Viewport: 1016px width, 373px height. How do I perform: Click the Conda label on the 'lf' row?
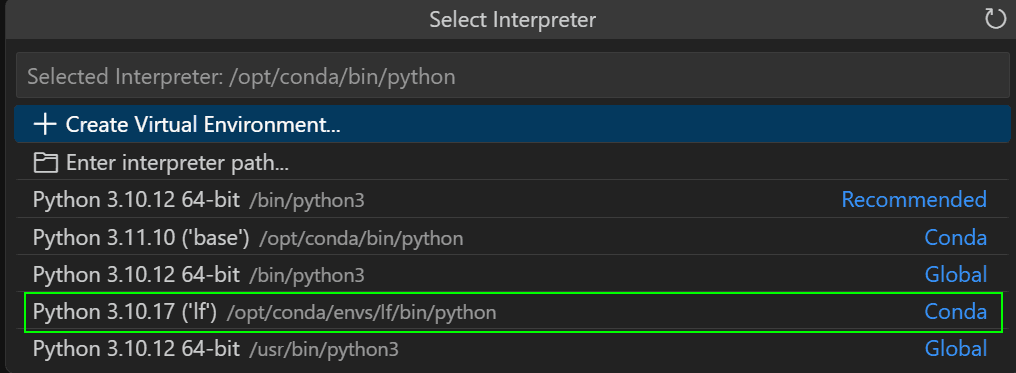point(955,312)
